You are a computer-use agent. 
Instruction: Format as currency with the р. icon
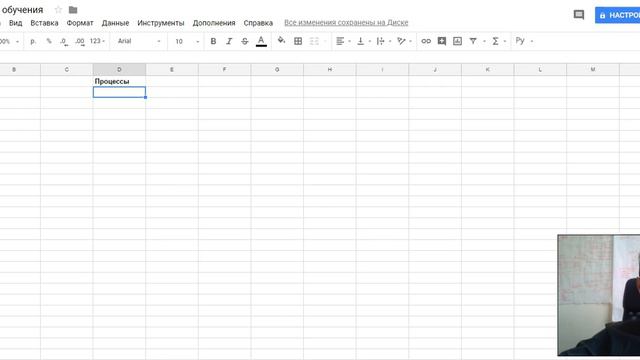click(x=33, y=41)
